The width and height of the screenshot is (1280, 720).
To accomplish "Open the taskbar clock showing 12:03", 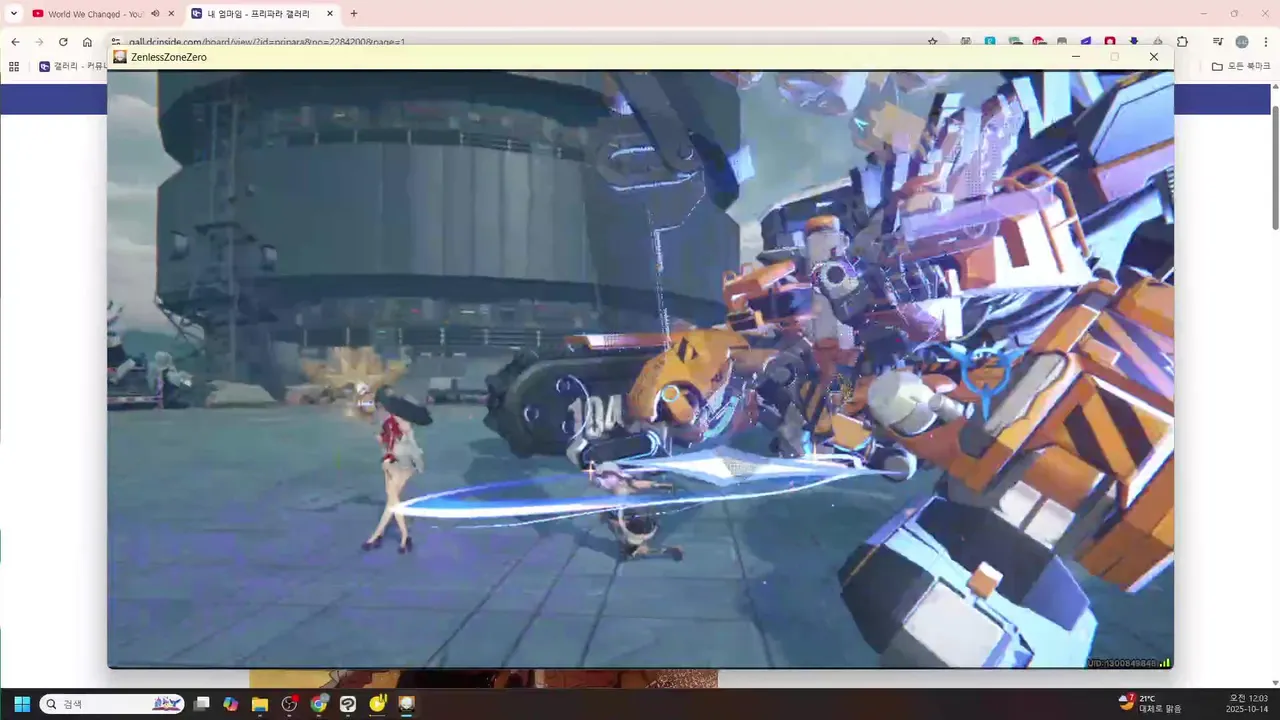I will 1247,703.
